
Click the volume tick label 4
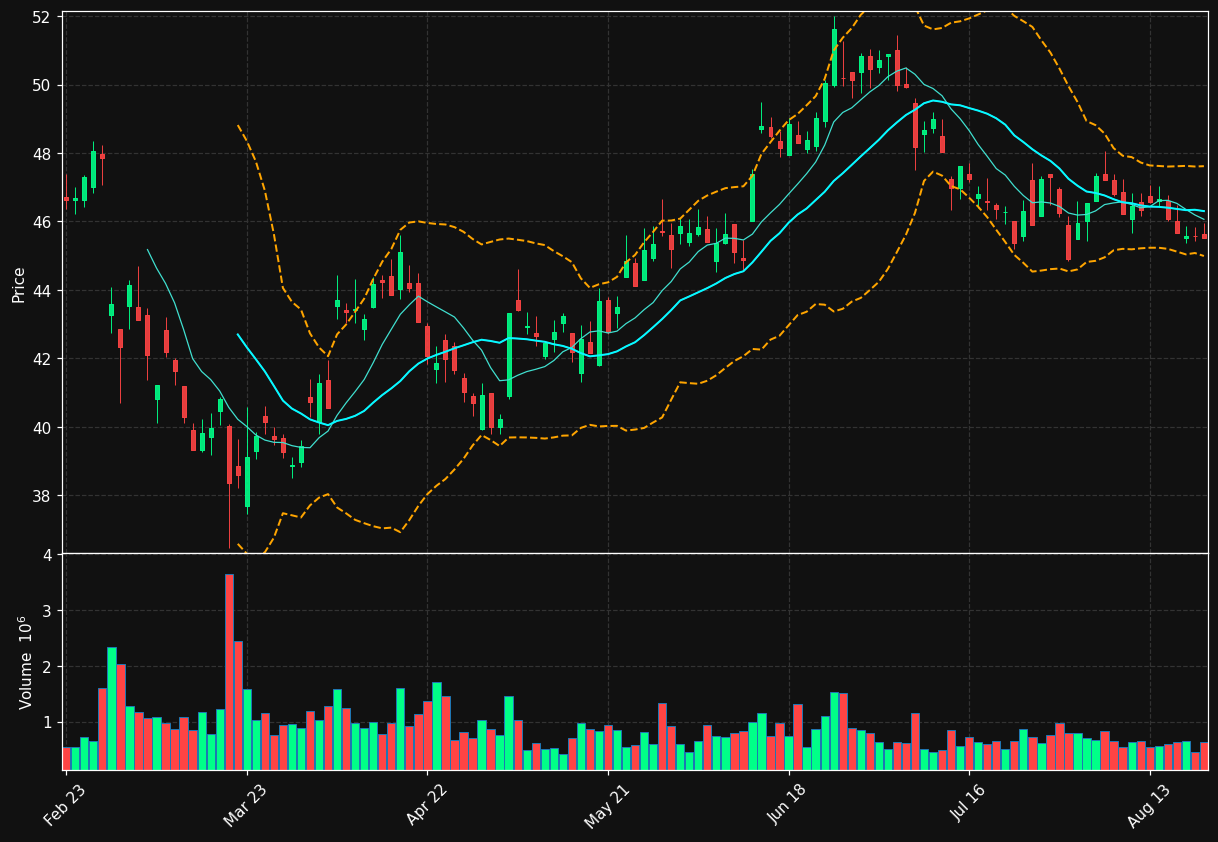coord(48,555)
